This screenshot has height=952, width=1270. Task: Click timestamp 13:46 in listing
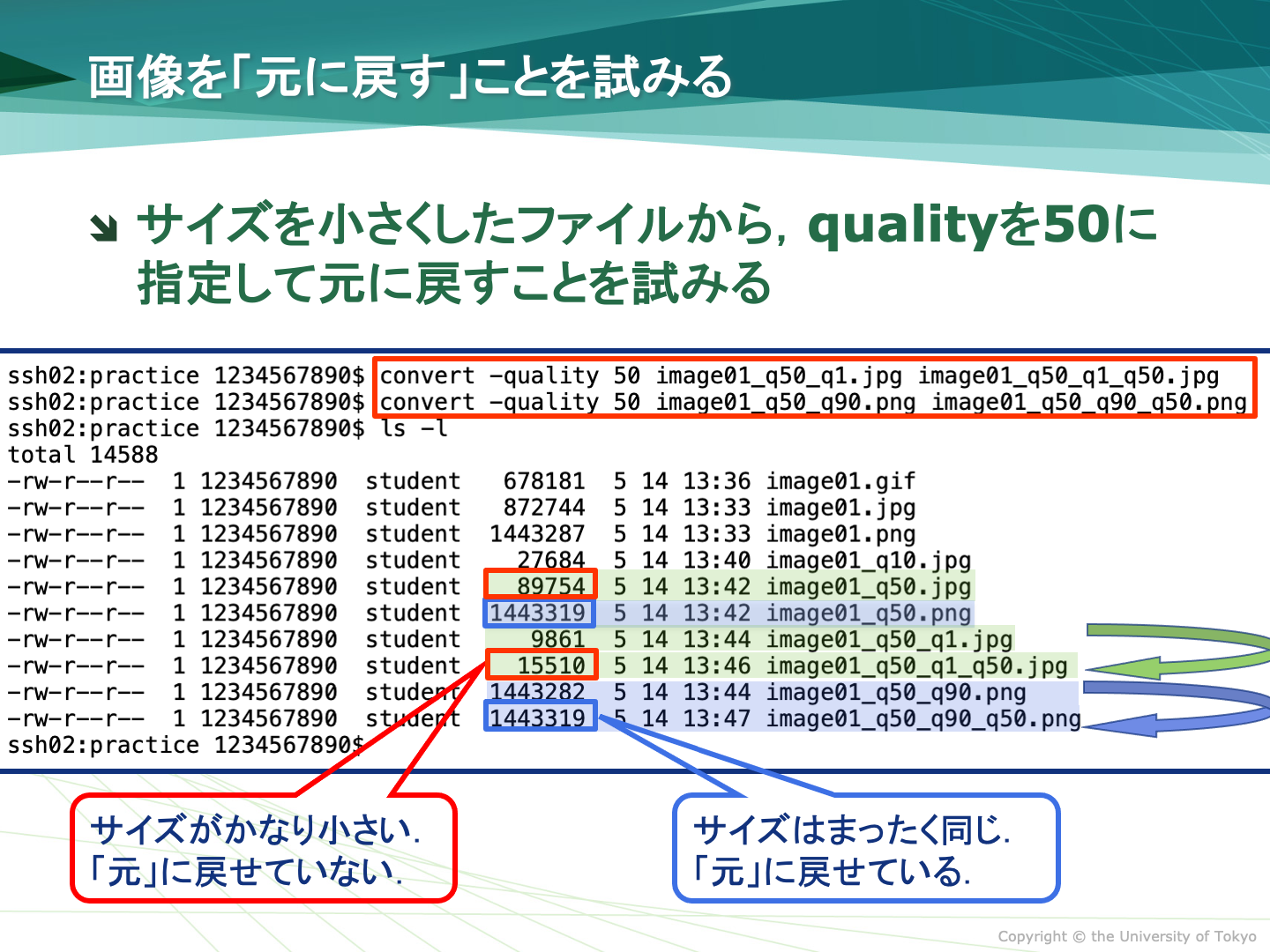[716, 666]
